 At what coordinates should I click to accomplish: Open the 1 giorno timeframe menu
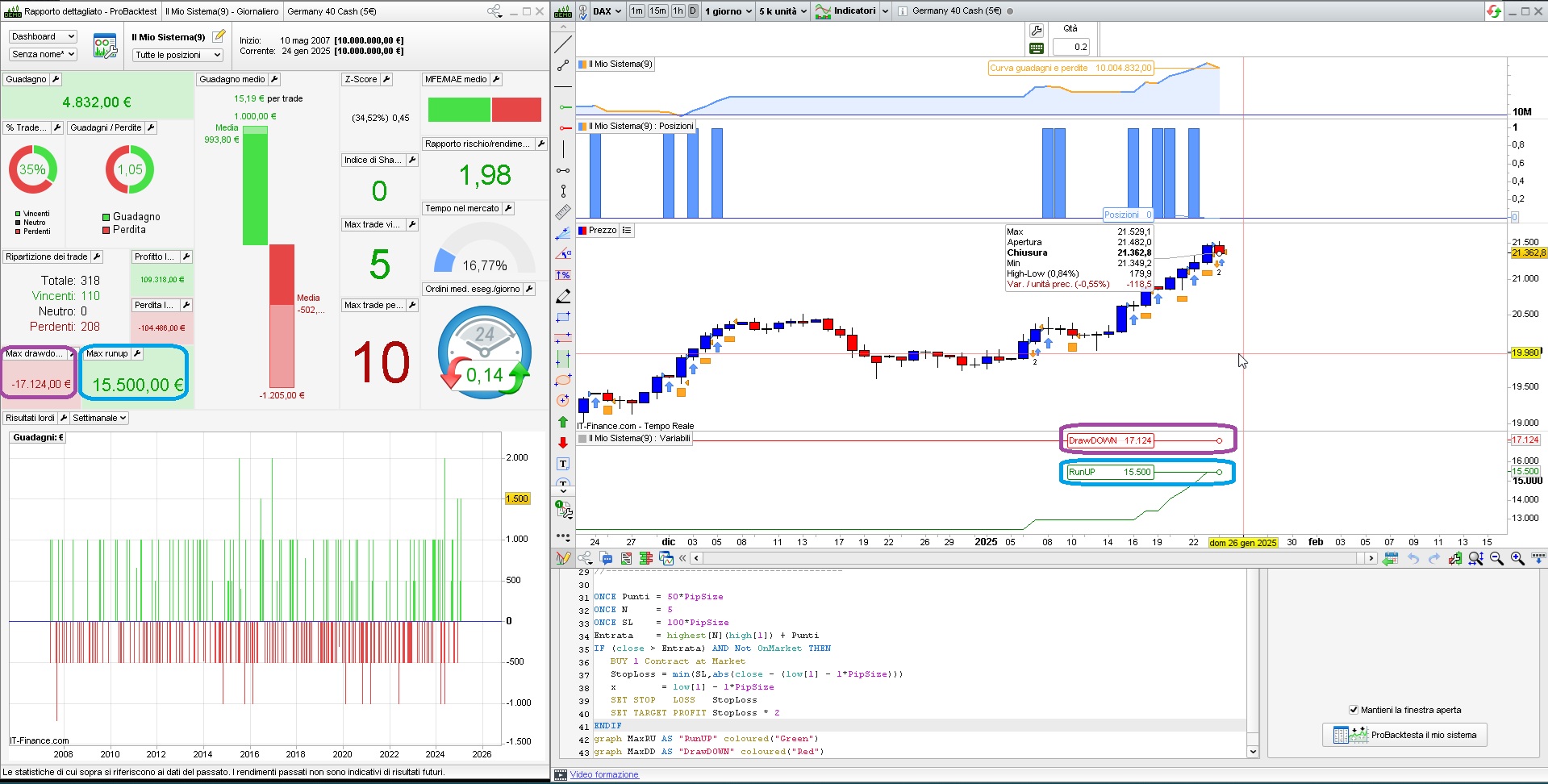click(728, 11)
